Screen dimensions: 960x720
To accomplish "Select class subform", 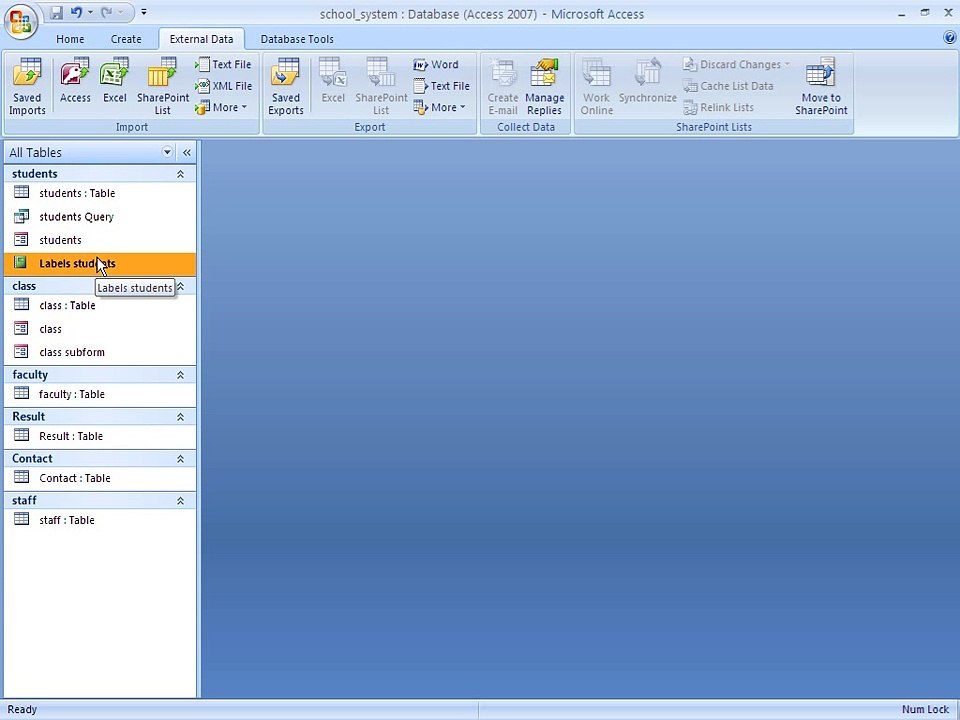I will click(x=100, y=352).
